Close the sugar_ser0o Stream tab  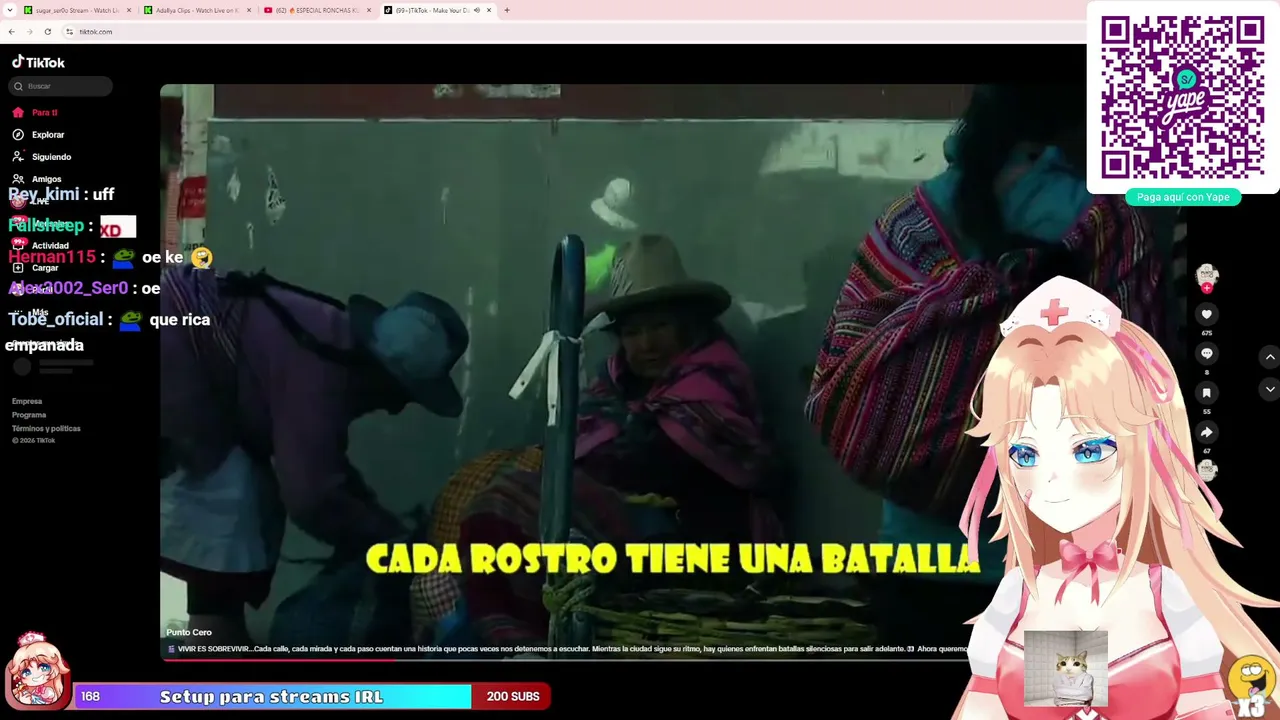(x=129, y=10)
